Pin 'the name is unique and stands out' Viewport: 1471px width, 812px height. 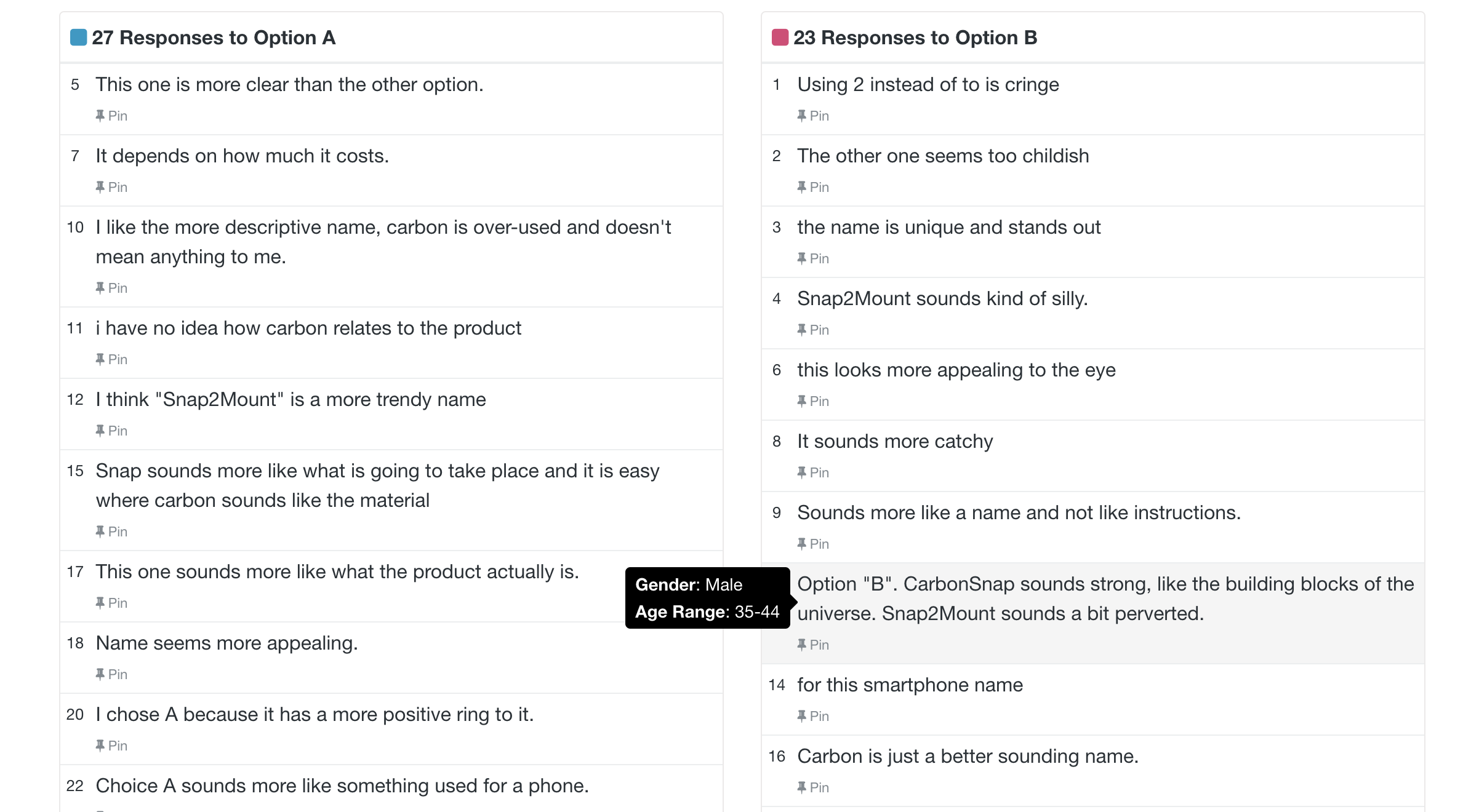813,258
